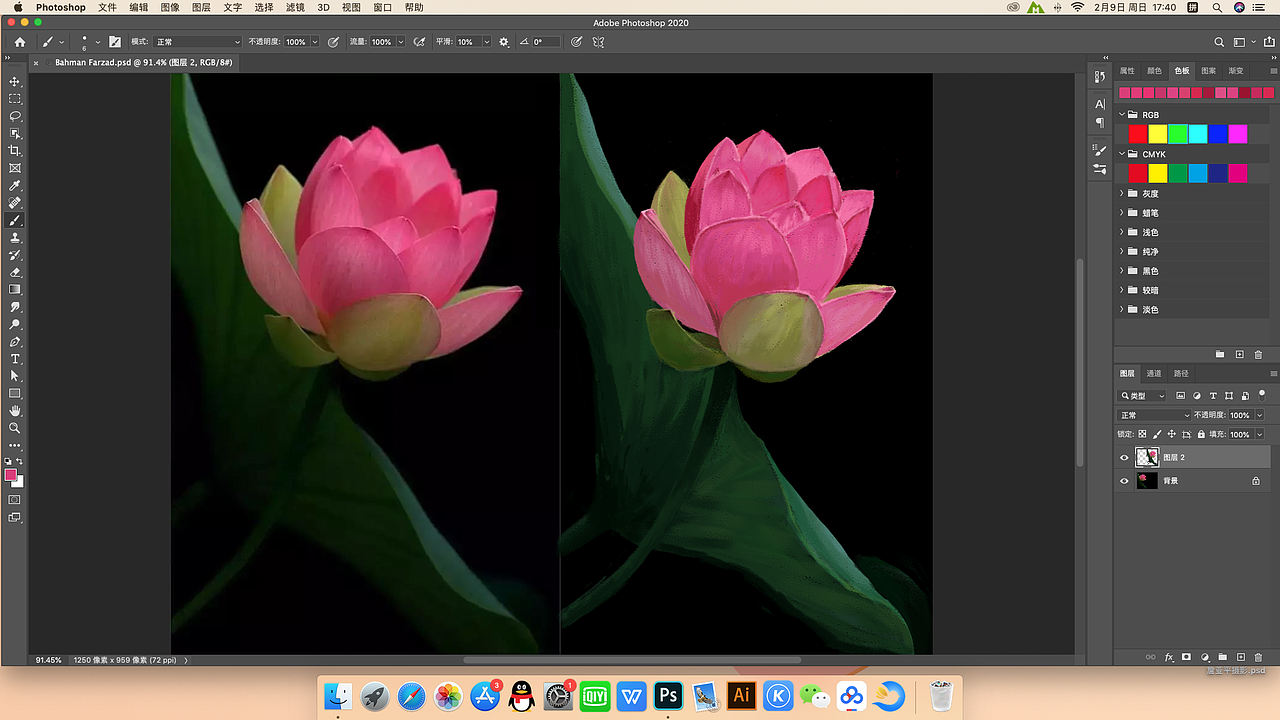Create new layer in Layers panel
The image size is (1280, 720).
tap(1240, 657)
